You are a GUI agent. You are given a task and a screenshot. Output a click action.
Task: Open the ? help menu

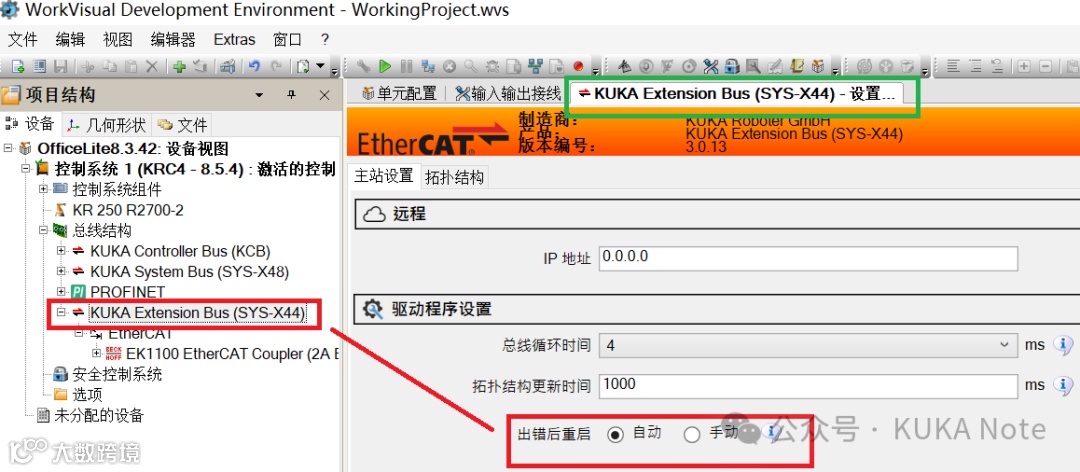325,39
